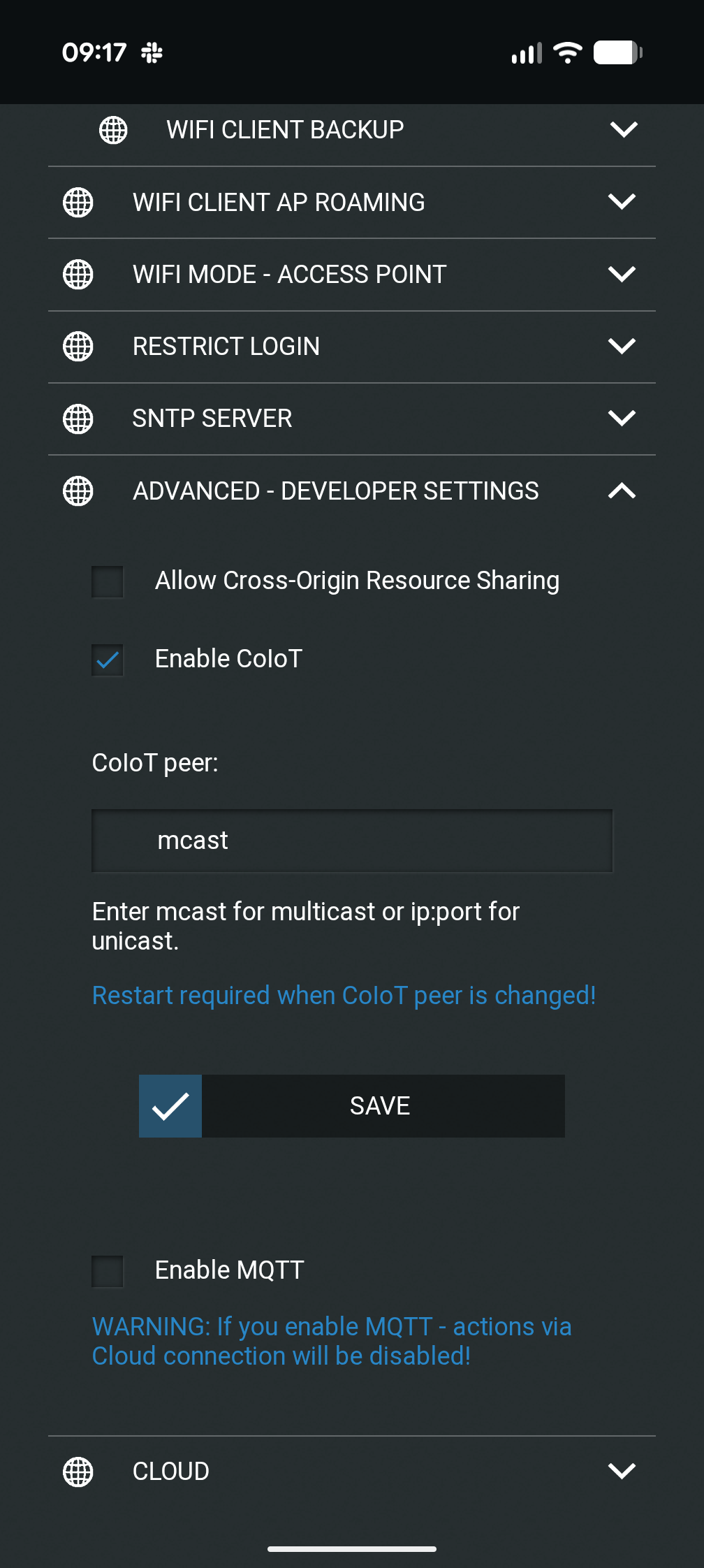Tick the Enable MQTT checkbox
This screenshot has width=704, height=1568.
108,1271
